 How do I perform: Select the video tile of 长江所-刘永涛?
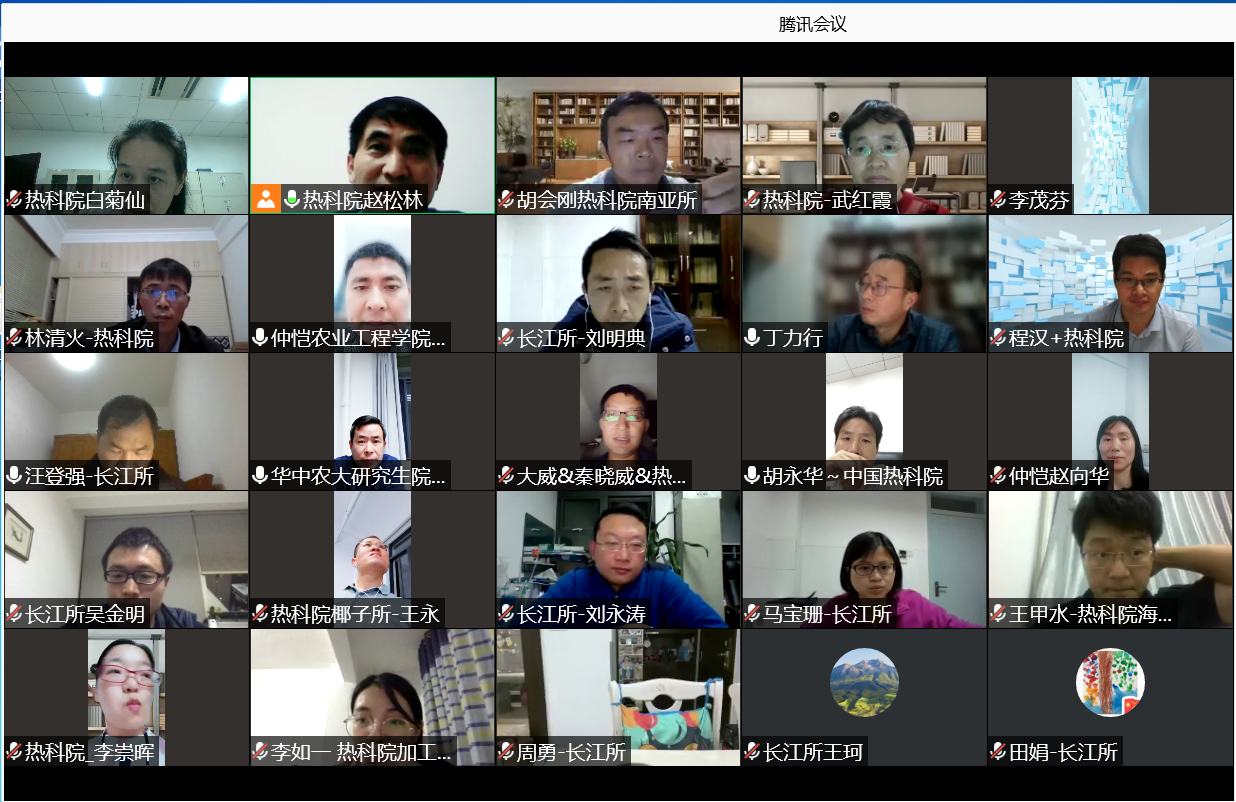(618, 559)
